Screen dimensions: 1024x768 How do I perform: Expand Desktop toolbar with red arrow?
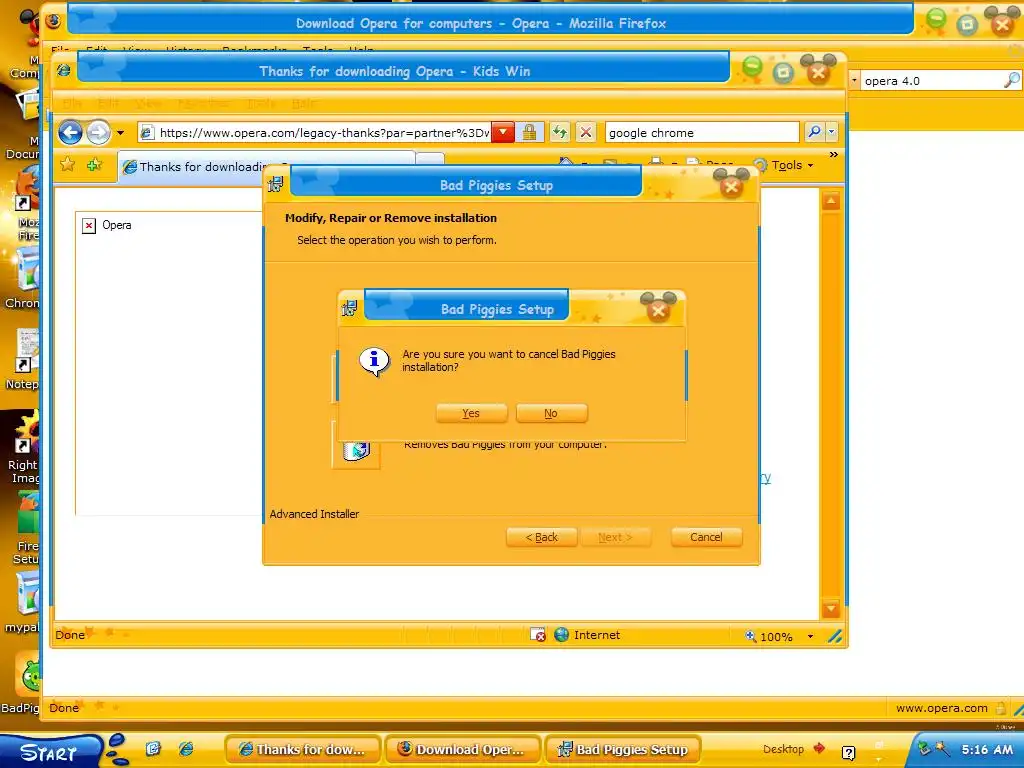tap(819, 748)
